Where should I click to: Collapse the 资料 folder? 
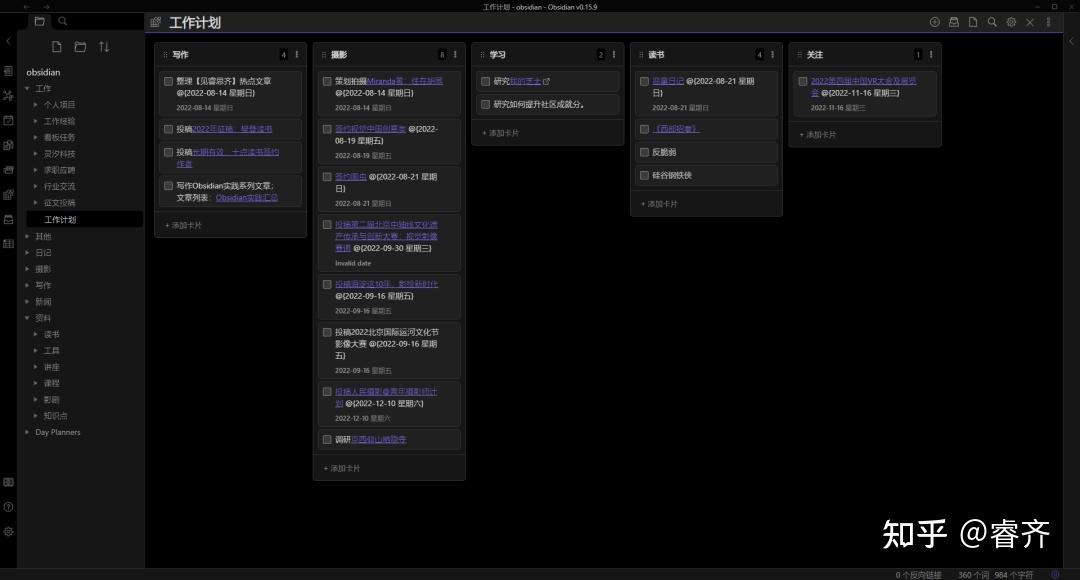(28, 318)
